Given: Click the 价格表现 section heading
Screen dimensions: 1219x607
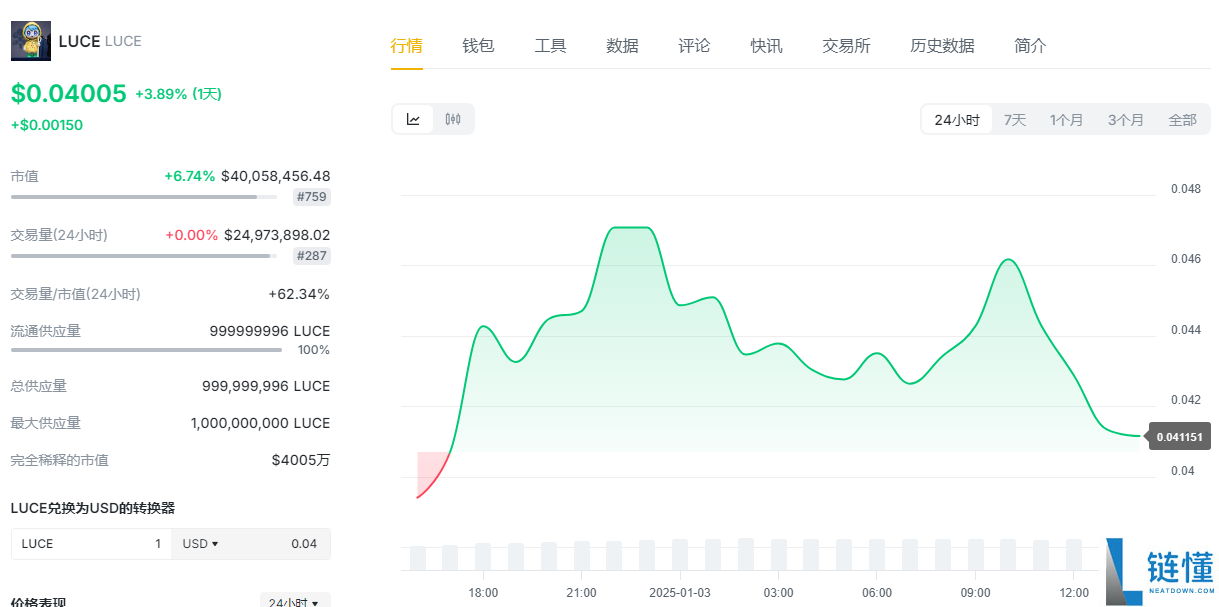Looking at the screenshot, I should pyautogui.click(x=38, y=602).
